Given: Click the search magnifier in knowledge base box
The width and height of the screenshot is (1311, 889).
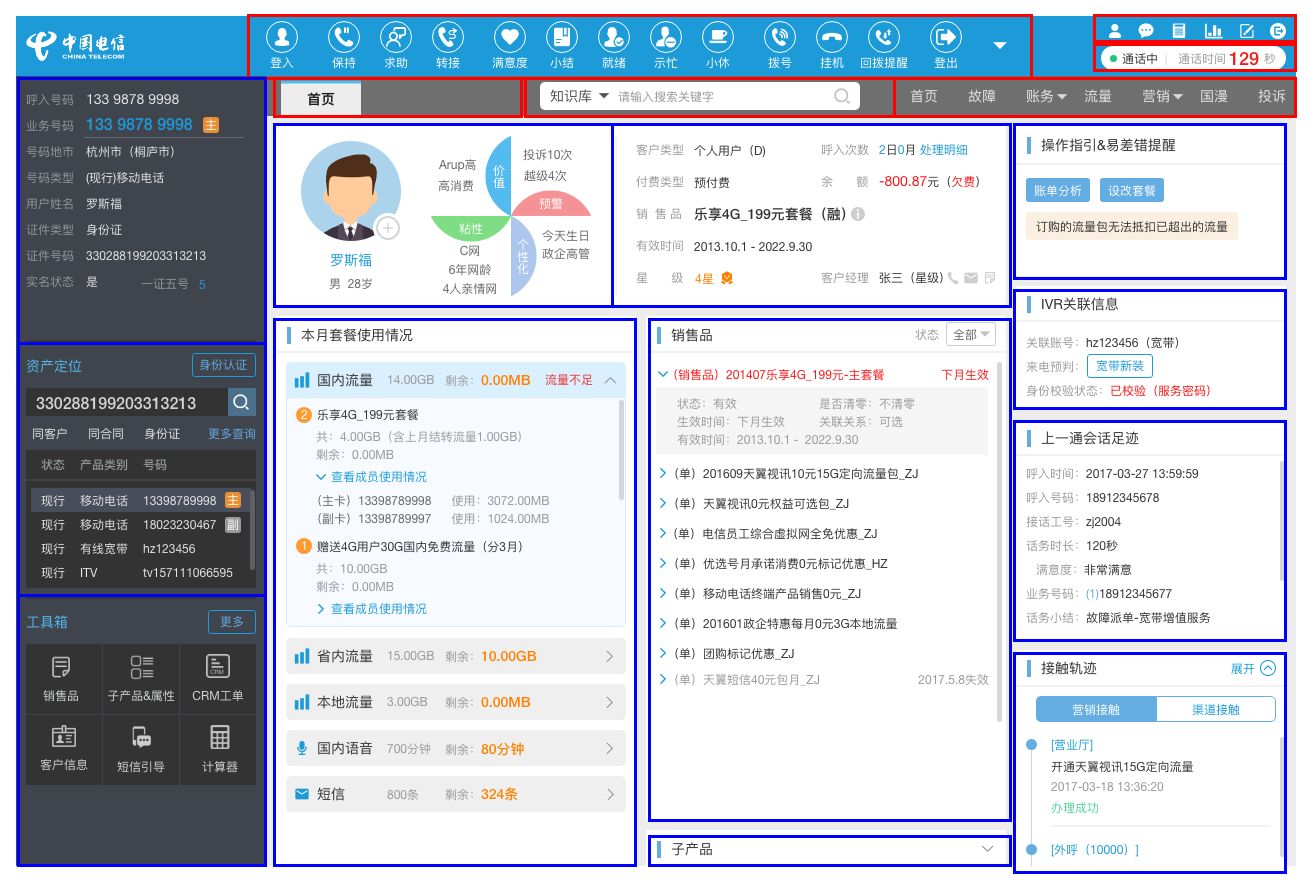Looking at the screenshot, I should tap(843, 96).
